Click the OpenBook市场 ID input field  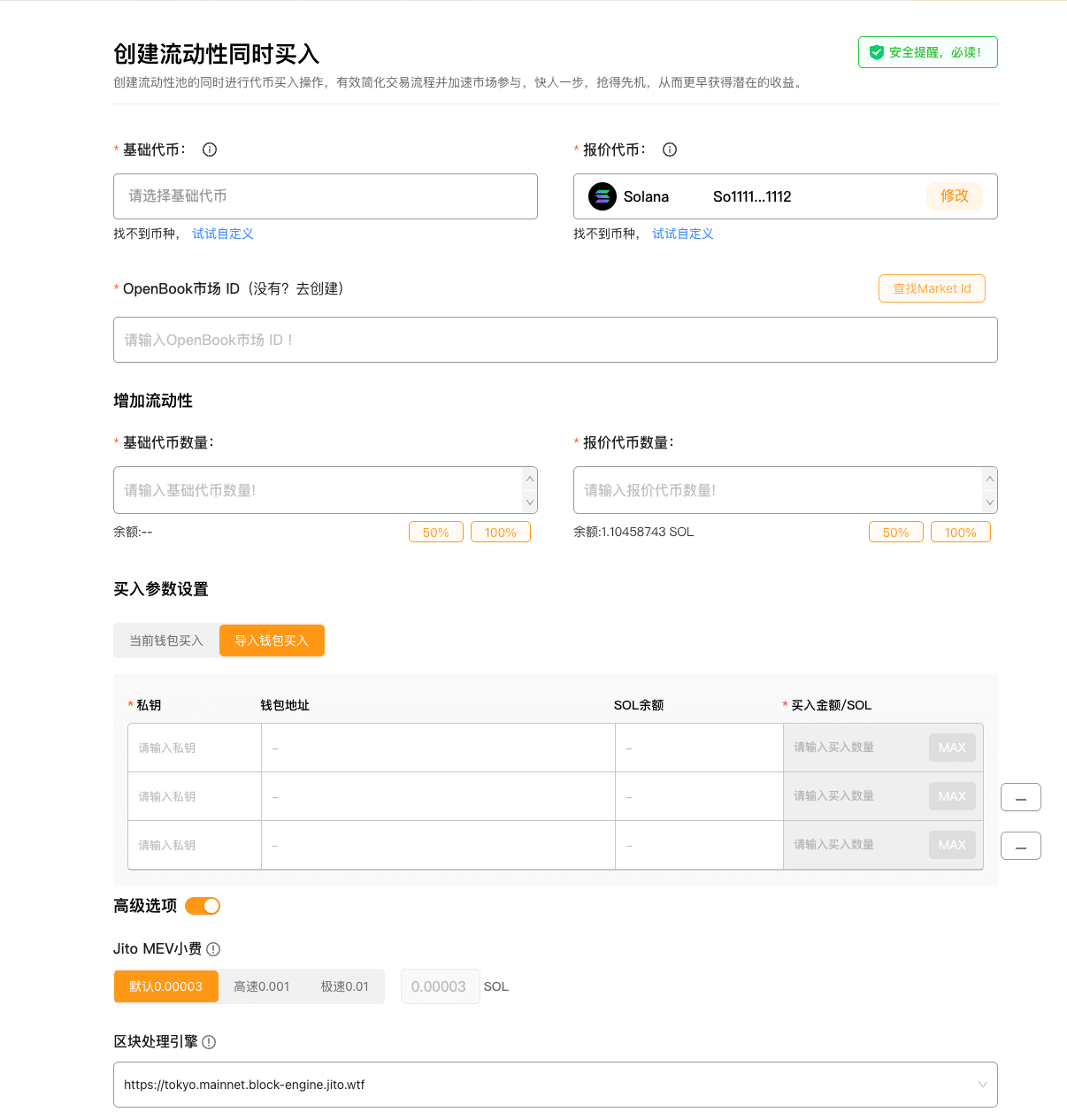point(555,340)
